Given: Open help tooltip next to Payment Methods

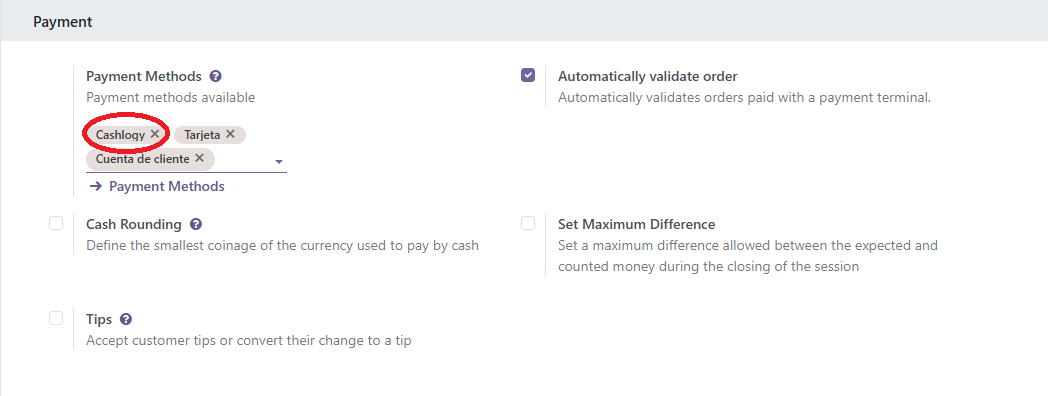Looking at the screenshot, I should pyautogui.click(x=215, y=76).
